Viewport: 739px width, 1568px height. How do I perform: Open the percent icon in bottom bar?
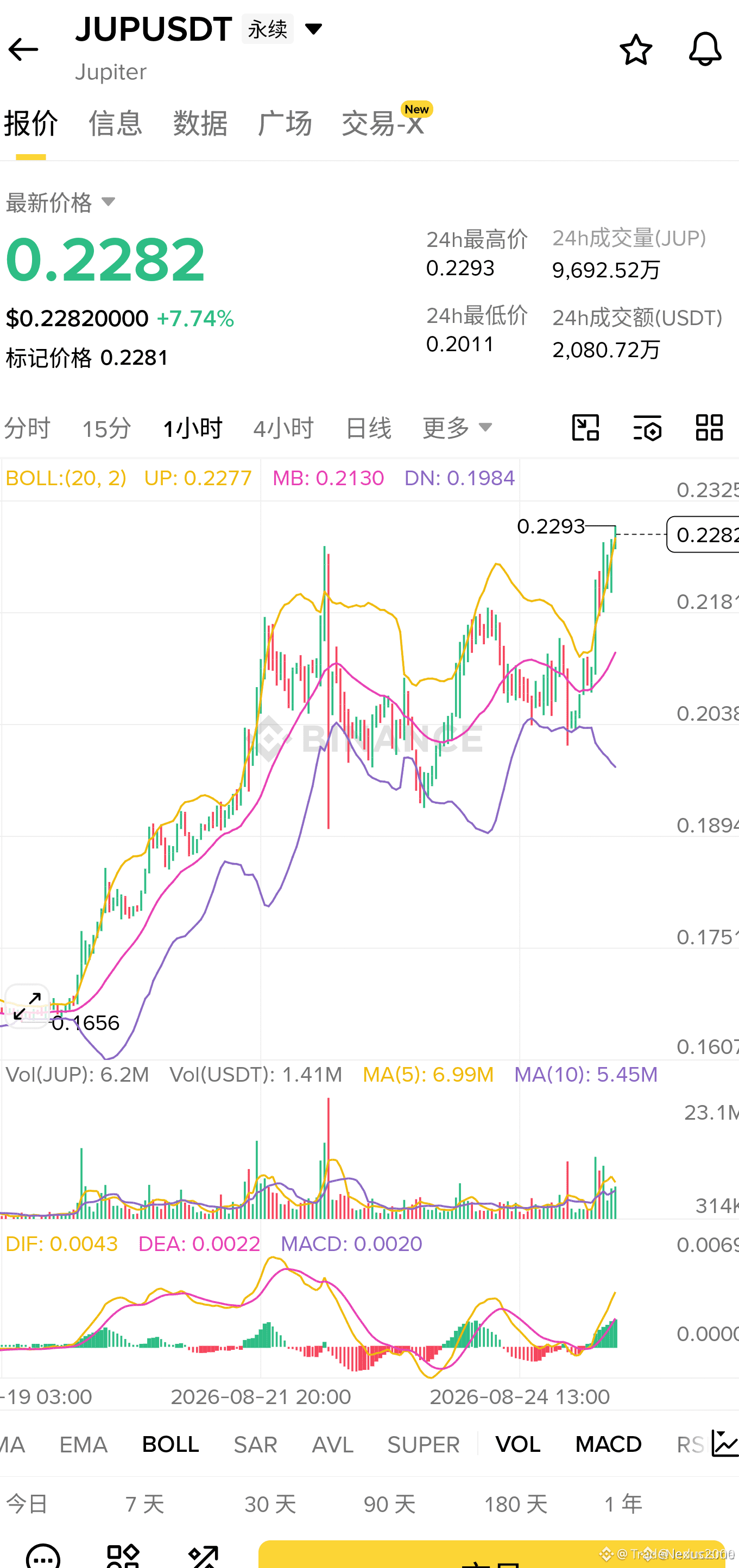tap(203, 1556)
